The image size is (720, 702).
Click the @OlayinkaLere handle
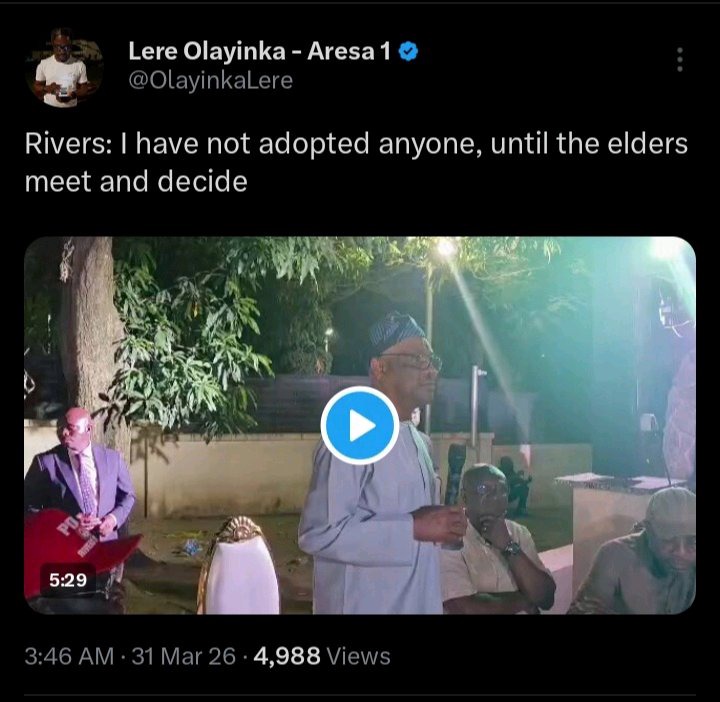tap(210, 81)
